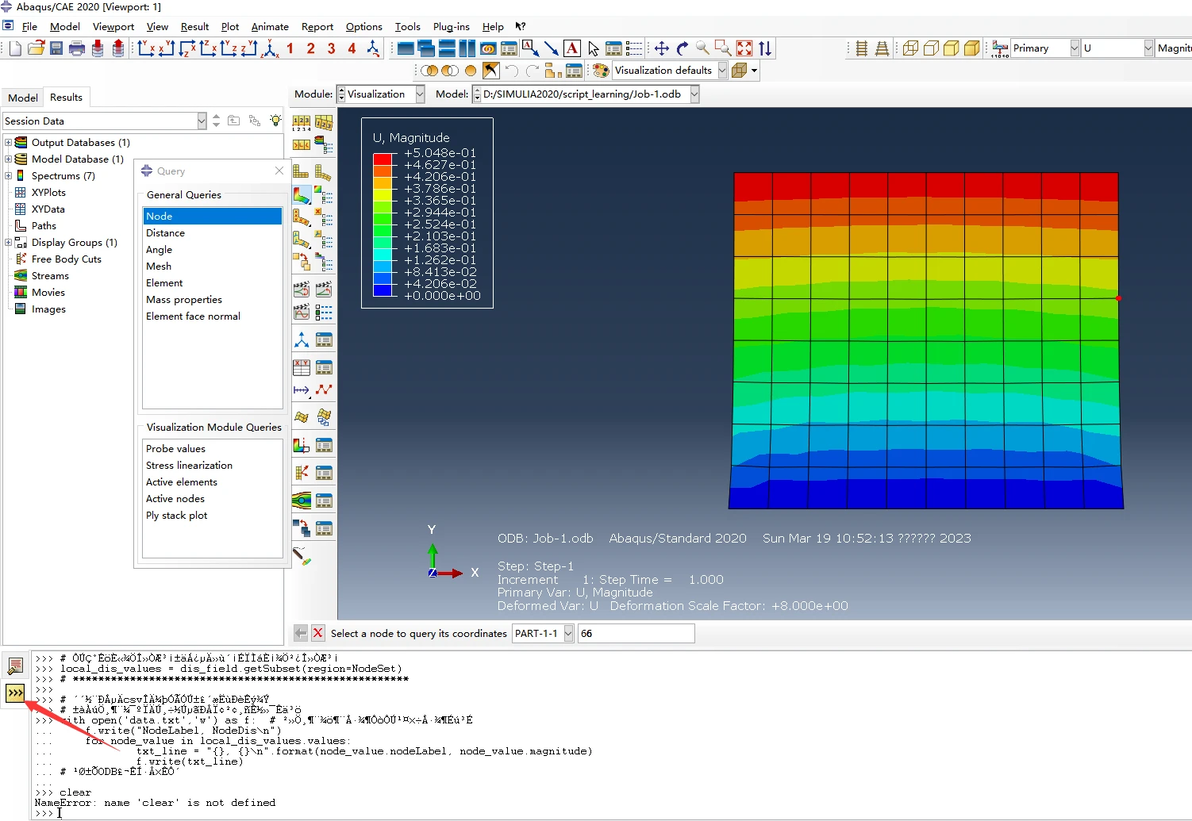
Task: Click the red cancel procedure button
Action: click(318, 633)
